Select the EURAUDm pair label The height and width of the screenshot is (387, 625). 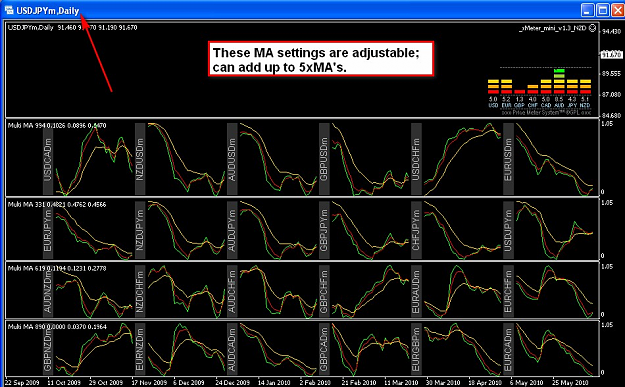click(416, 291)
